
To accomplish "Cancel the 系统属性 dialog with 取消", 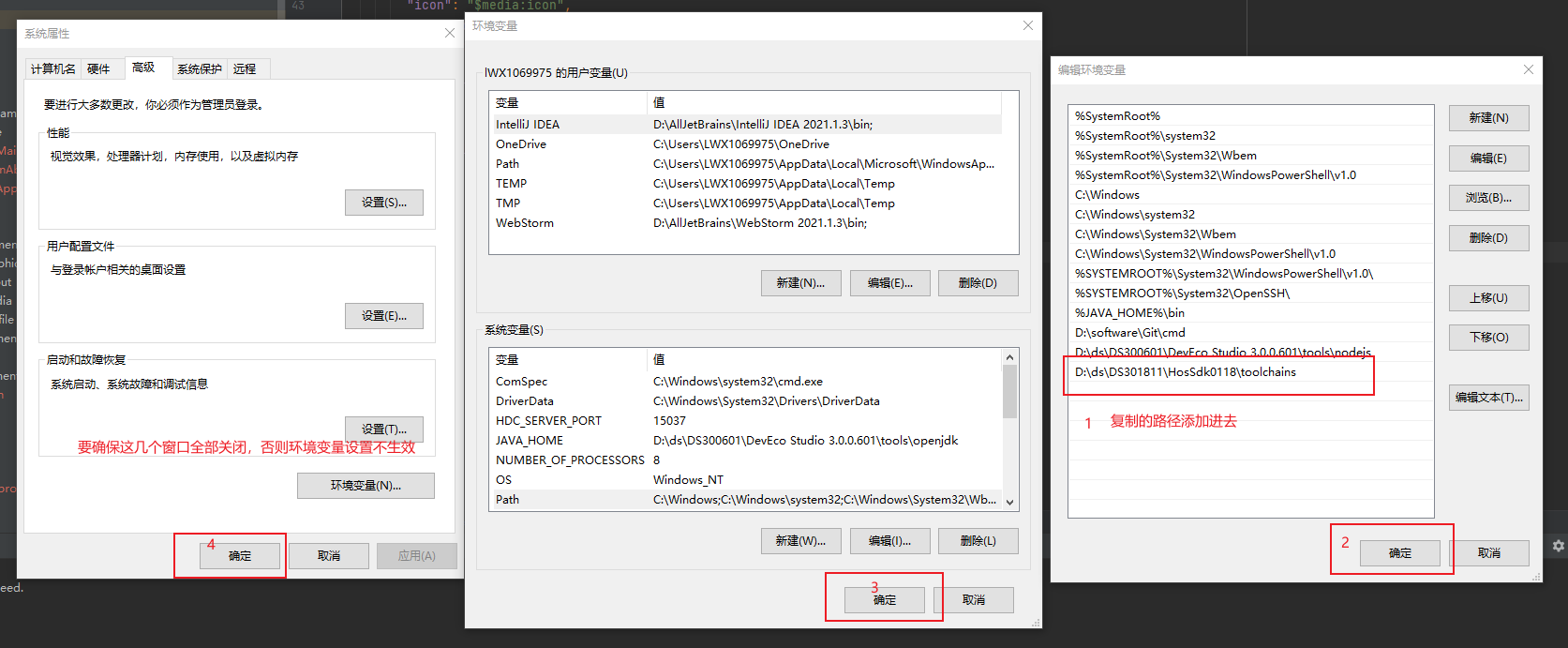I will pyautogui.click(x=329, y=556).
